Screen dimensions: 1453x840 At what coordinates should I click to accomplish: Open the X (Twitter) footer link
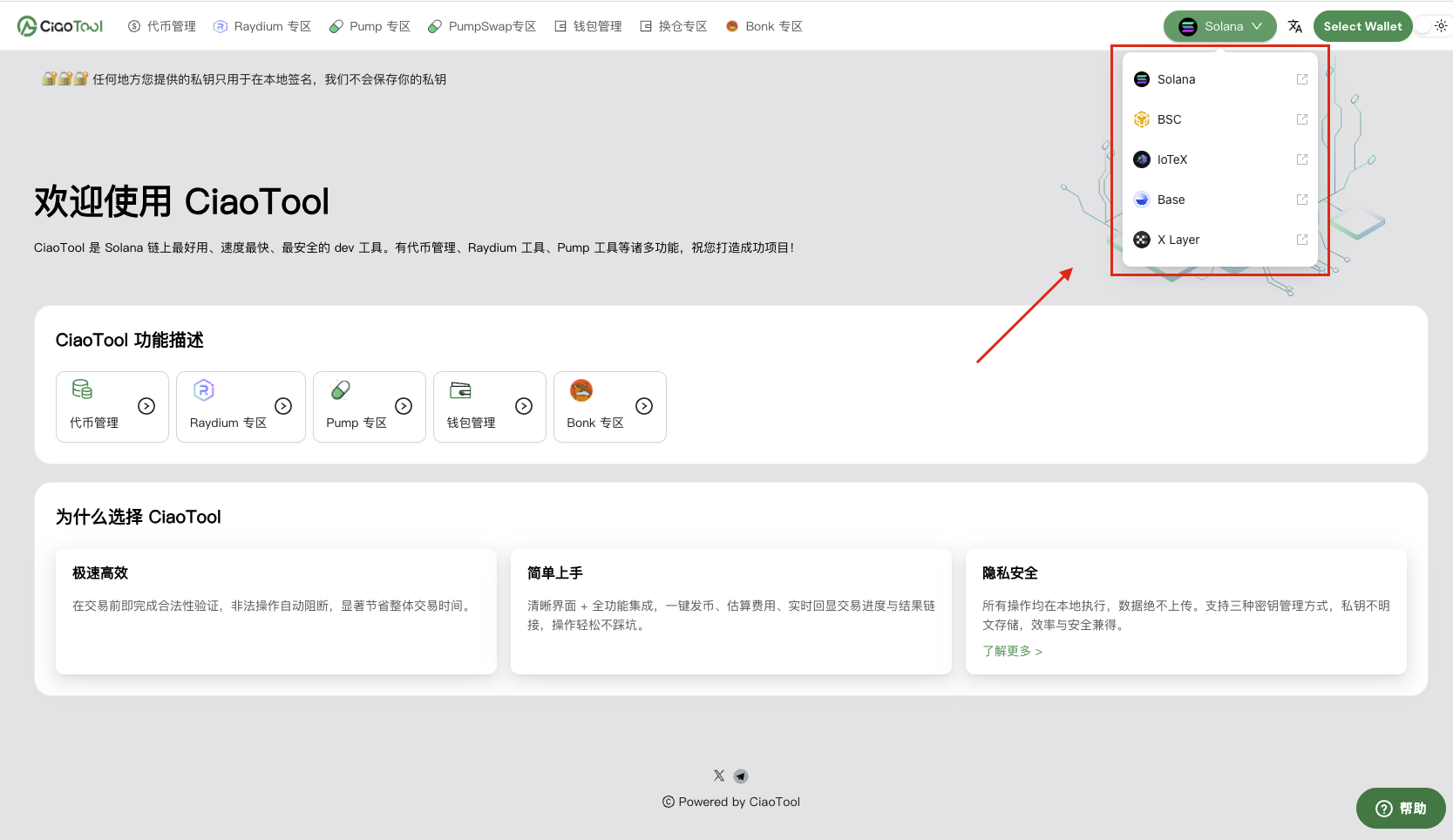[719, 776]
